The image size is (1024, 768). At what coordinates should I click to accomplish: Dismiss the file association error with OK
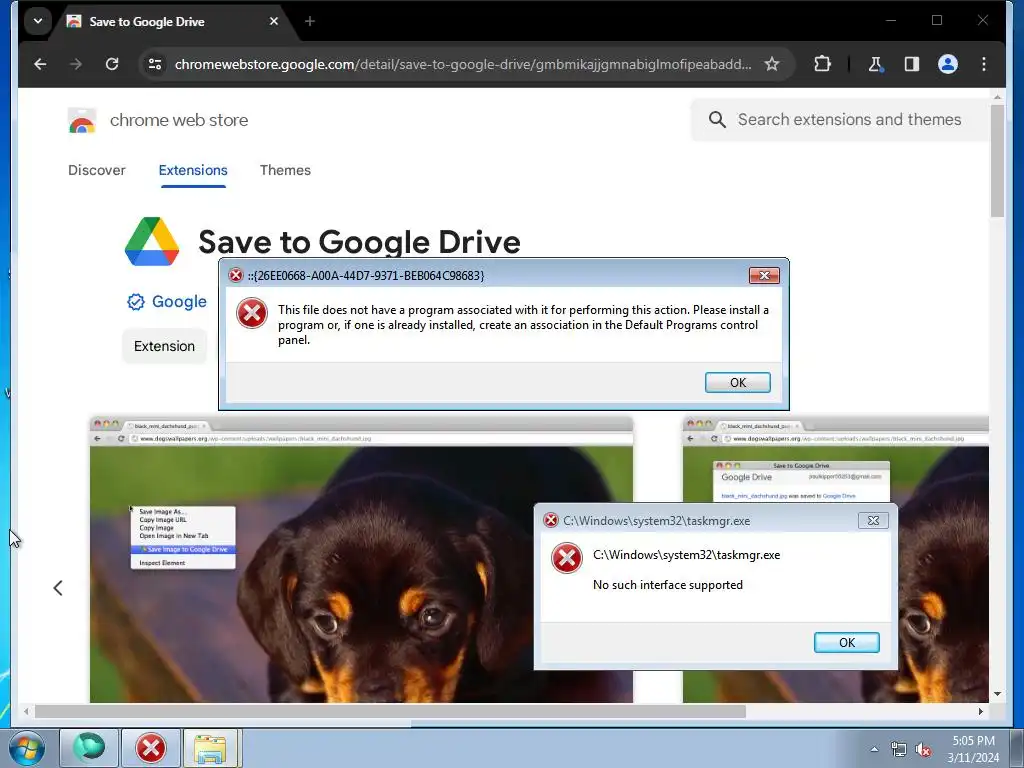point(737,383)
